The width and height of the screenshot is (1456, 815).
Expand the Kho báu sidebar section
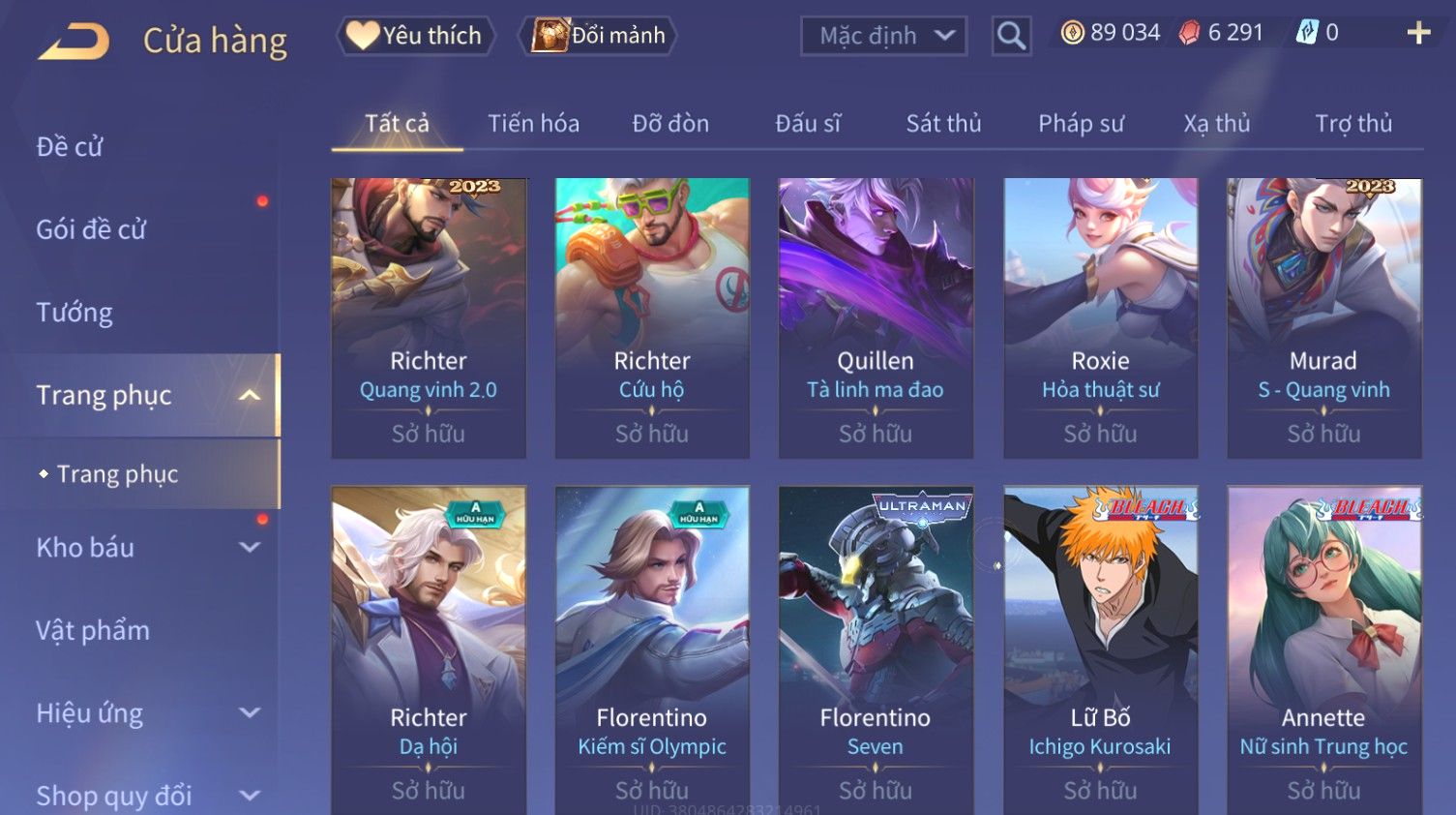point(250,547)
